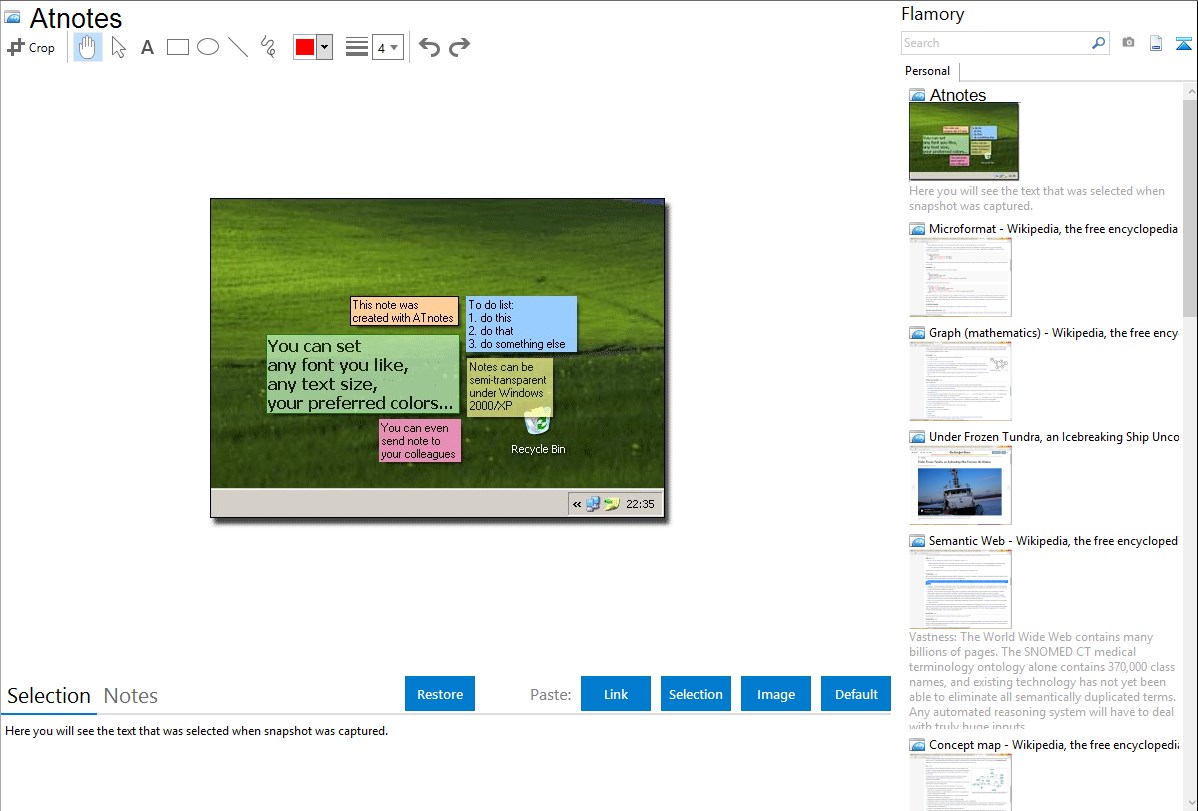
Task: Open the Under Frozen Tundra snapshot thumbnail
Action: coord(960,485)
